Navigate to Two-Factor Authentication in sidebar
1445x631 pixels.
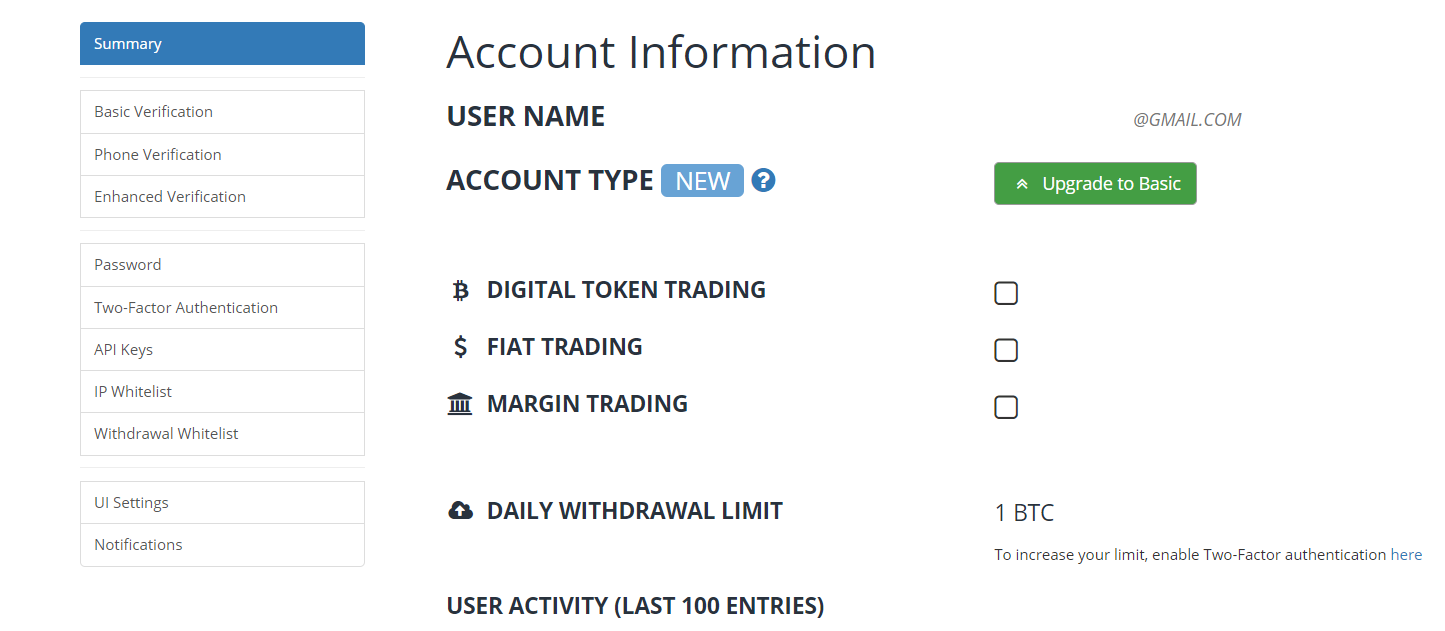[x=222, y=308]
